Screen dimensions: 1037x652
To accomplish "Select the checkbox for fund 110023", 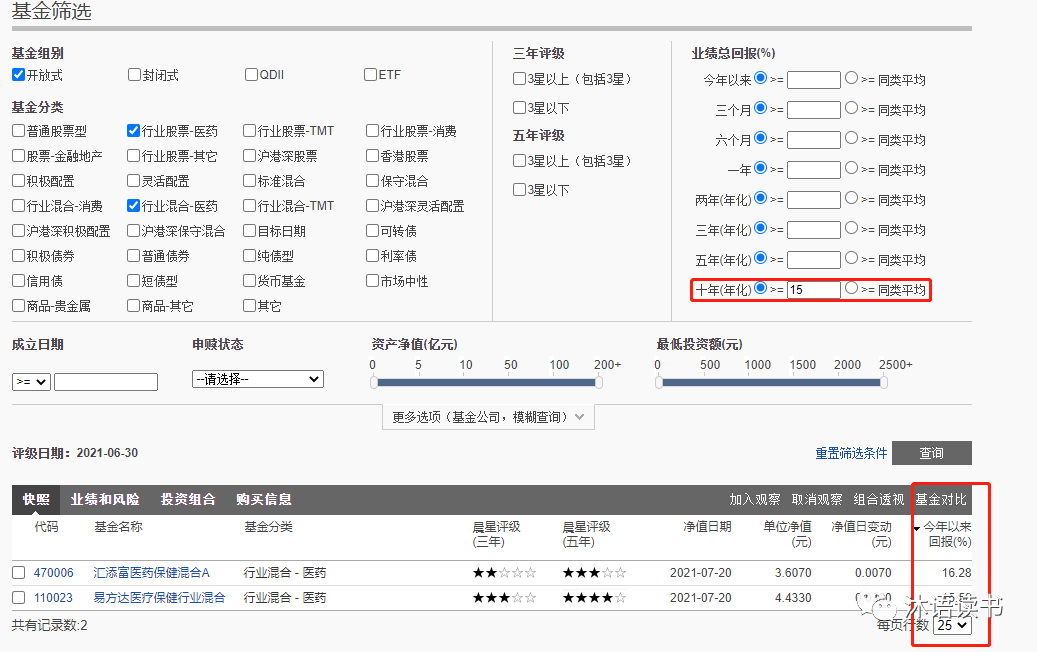I will click(17, 598).
